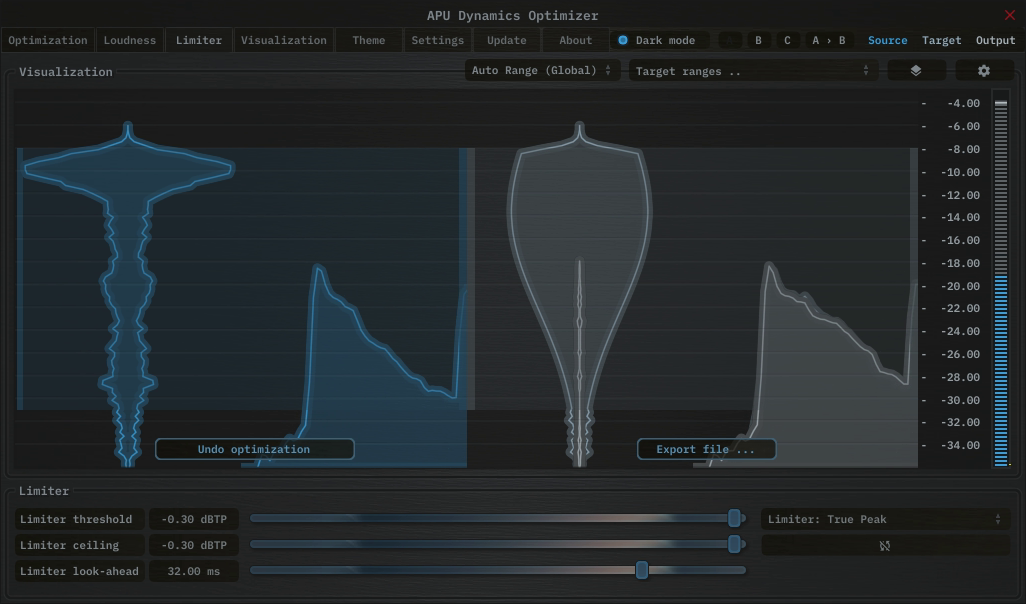Click the layers icon above the visualization
Image resolution: width=1026 pixels, height=604 pixels.
coord(915,70)
